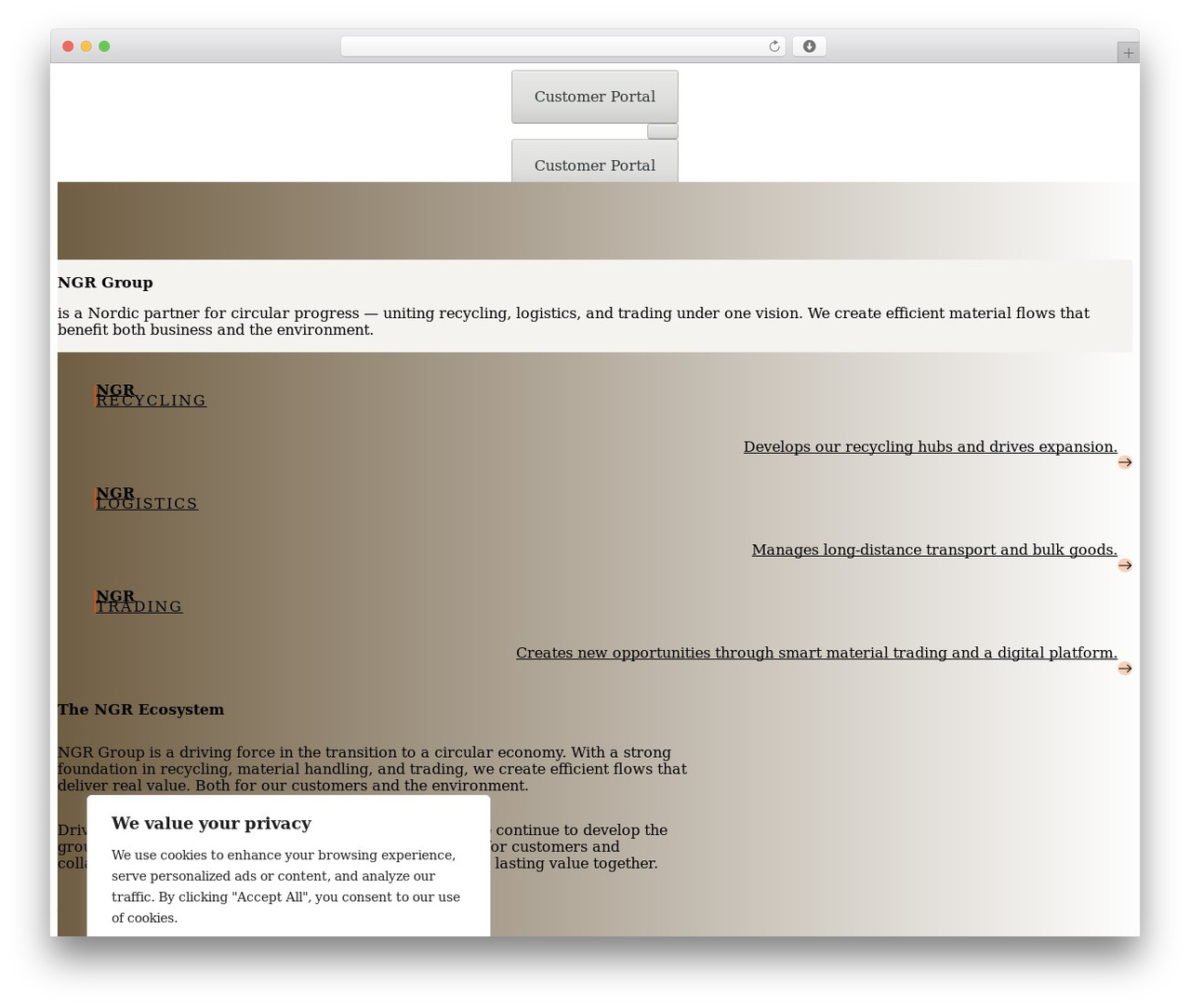Click the lower Customer Portal button

pyautogui.click(x=595, y=162)
